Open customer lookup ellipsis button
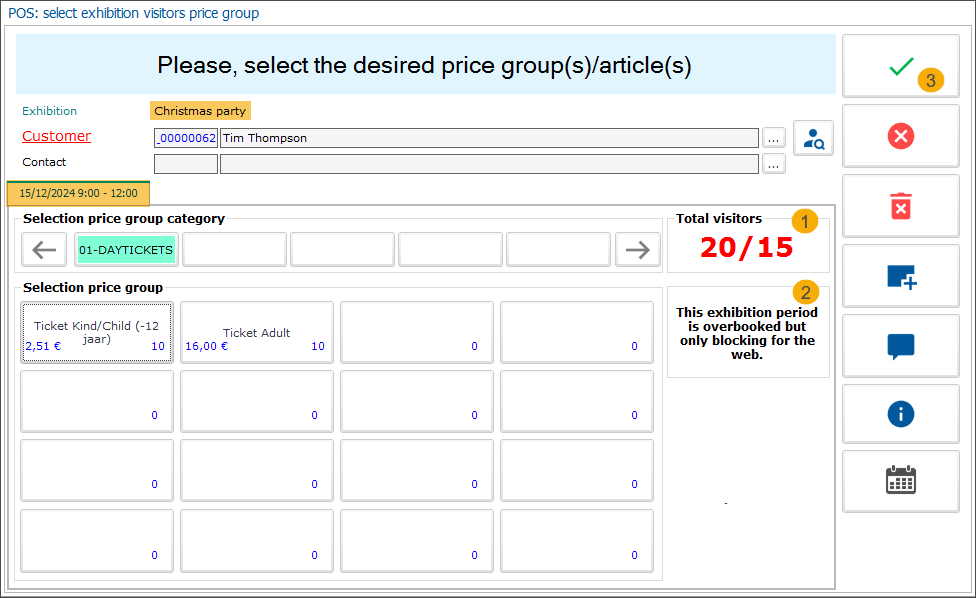 coord(774,138)
